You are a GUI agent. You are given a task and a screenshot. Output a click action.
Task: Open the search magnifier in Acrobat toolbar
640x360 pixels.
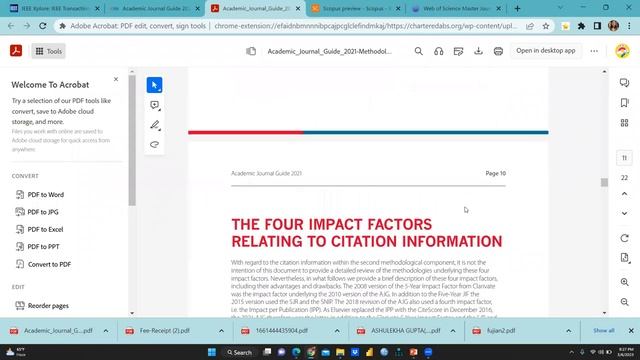[x=418, y=51]
